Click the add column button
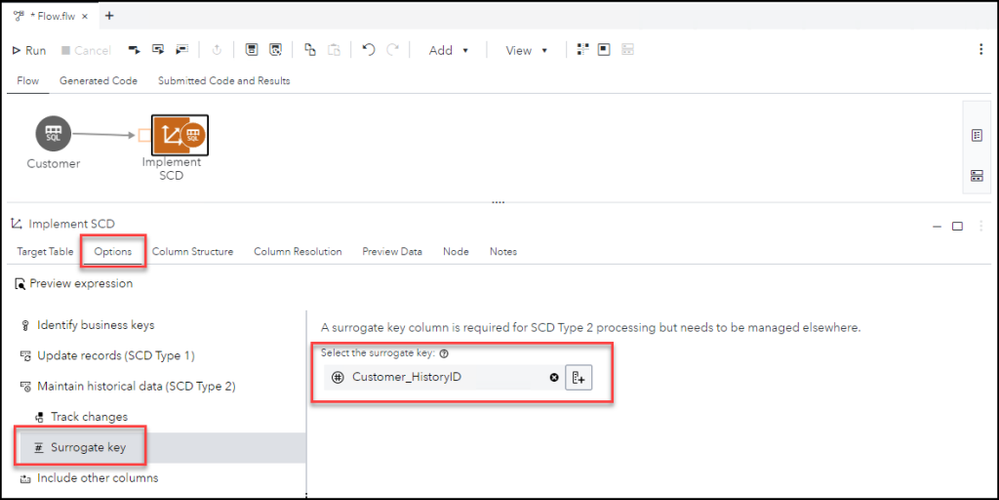The width and height of the screenshot is (999, 500). coord(579,378)
